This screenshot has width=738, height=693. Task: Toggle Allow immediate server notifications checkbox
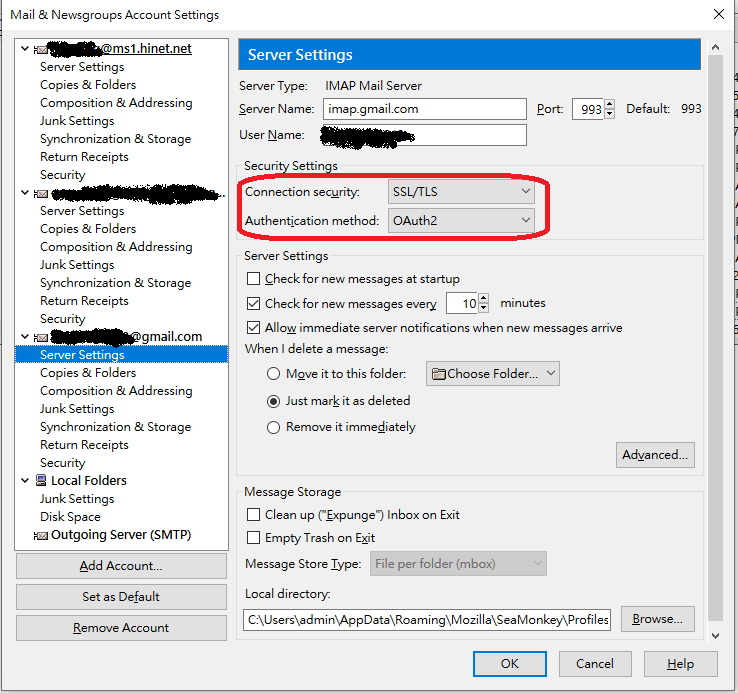pyautogui.click(x=253, y=327)
